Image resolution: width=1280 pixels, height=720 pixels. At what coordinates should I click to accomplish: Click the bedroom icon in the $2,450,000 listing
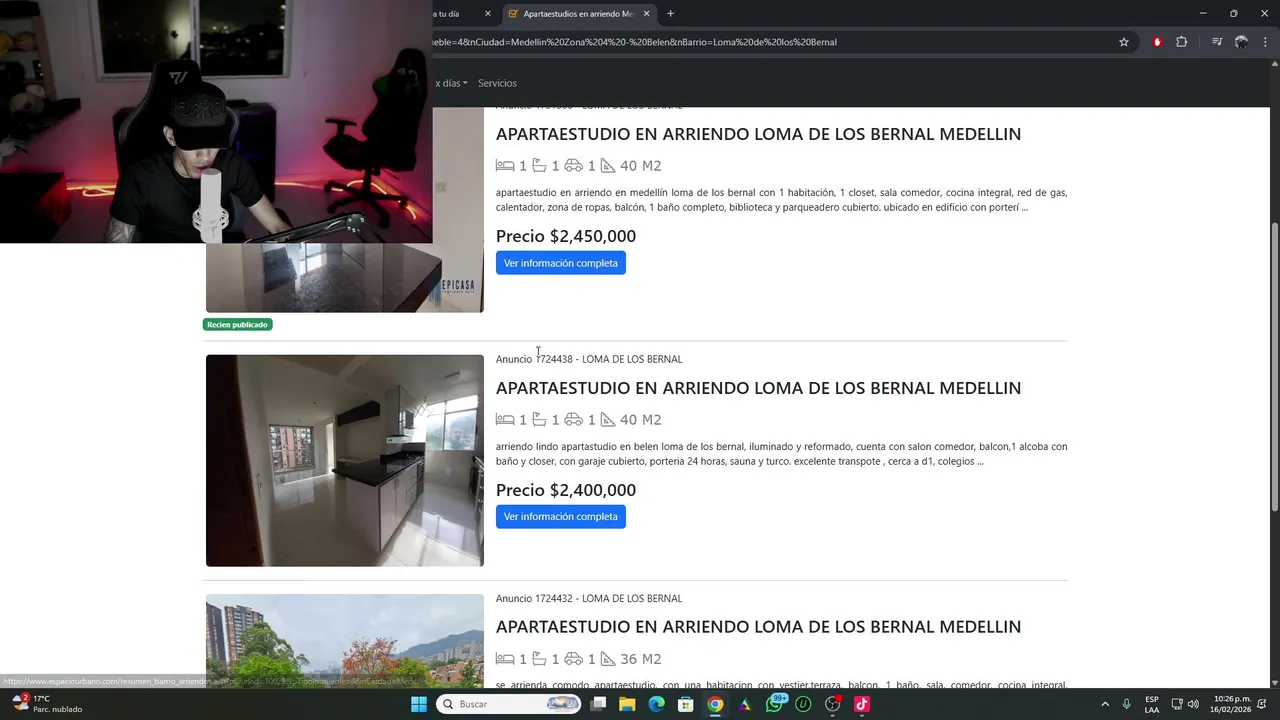[x=505, y=166]
